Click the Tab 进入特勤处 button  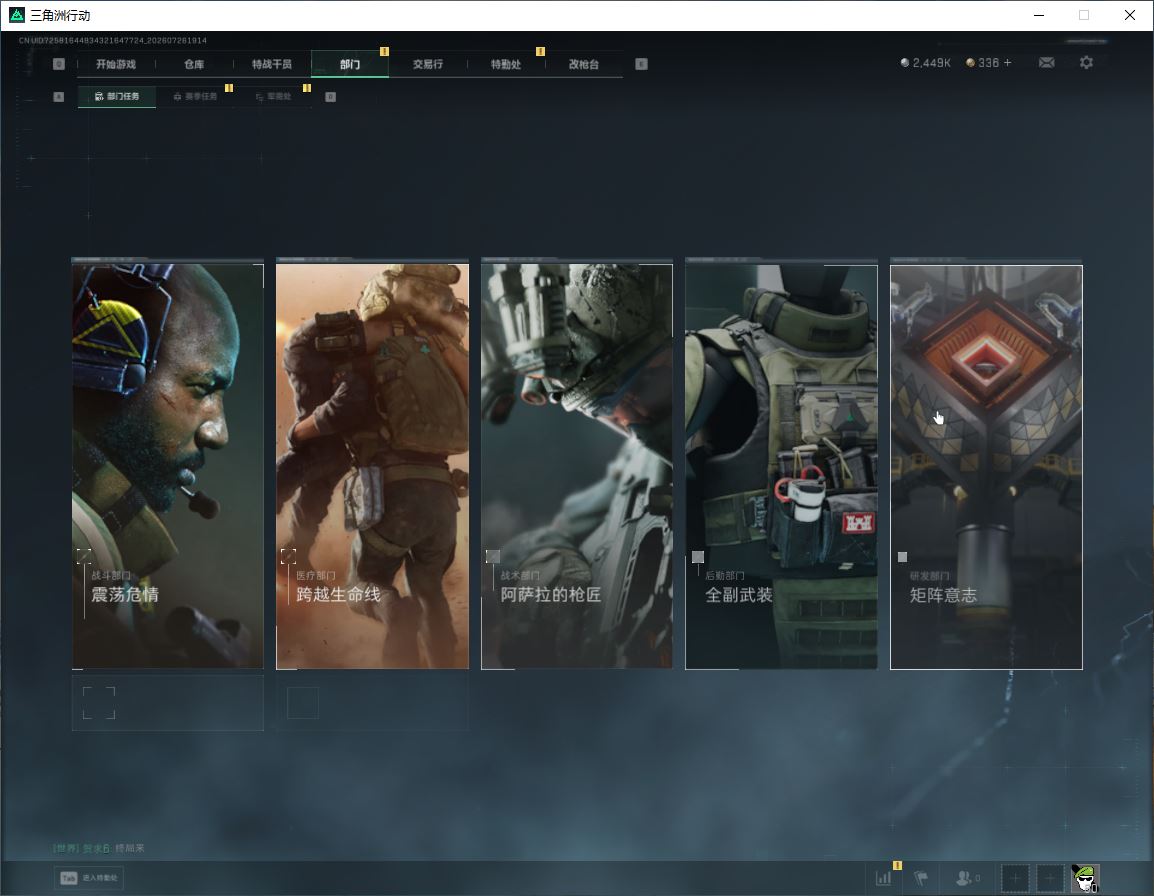click(x=88, y=878)
